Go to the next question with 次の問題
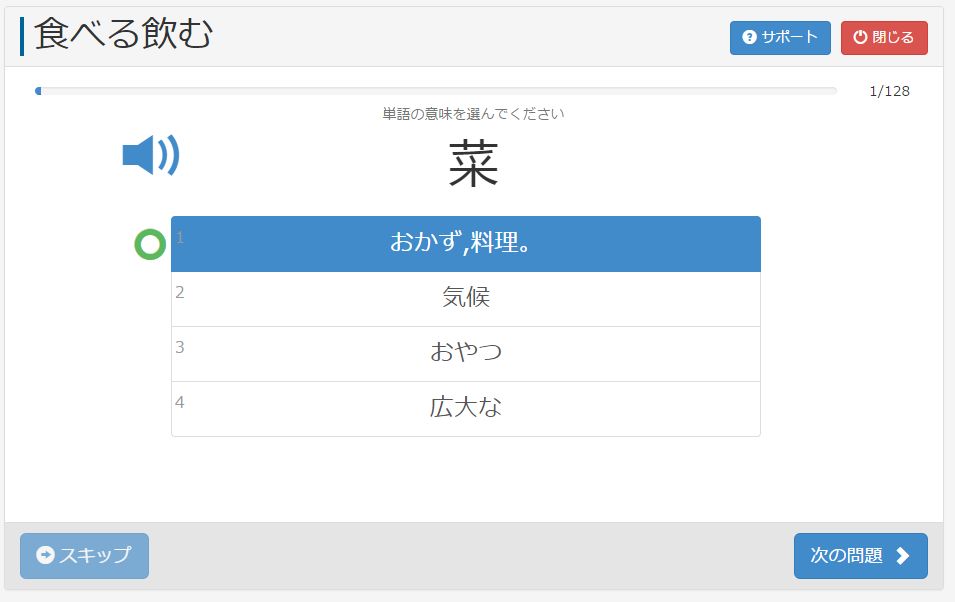Screen dimensions: 955x602 tap(860, 556)
